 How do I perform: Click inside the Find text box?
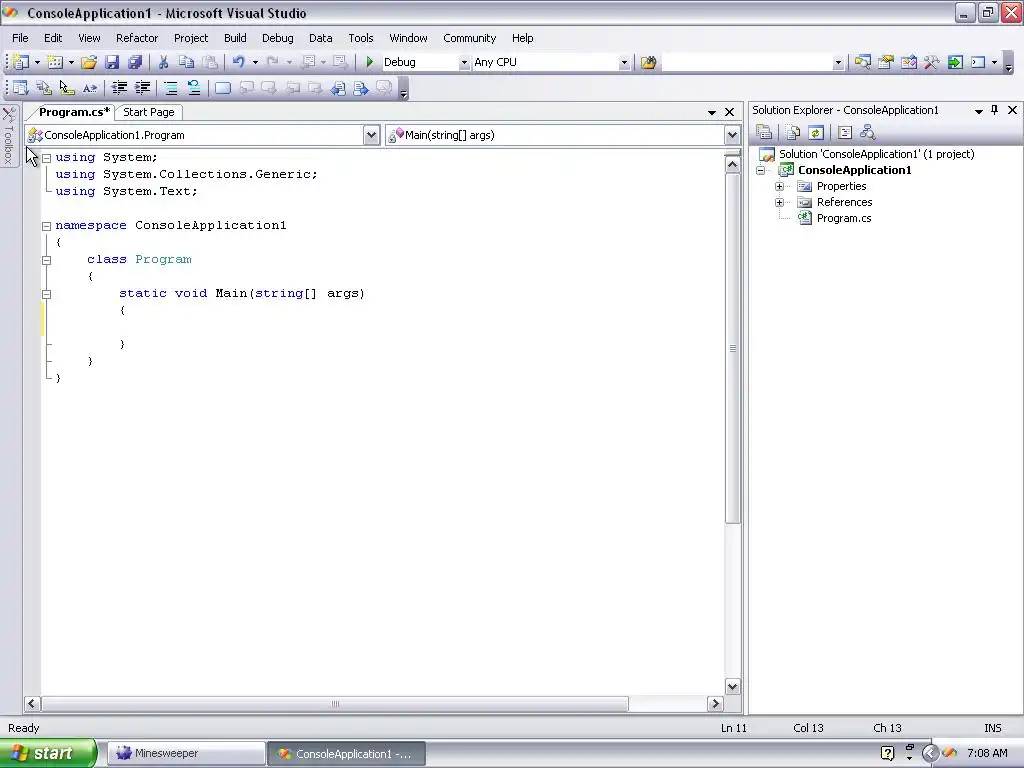747,63
